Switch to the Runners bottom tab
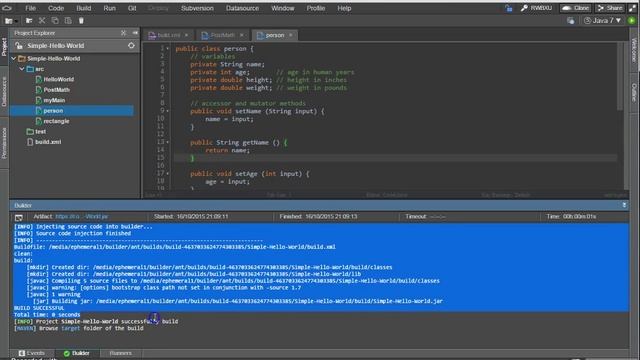640x360 pixels. click(x=120, y=353)
